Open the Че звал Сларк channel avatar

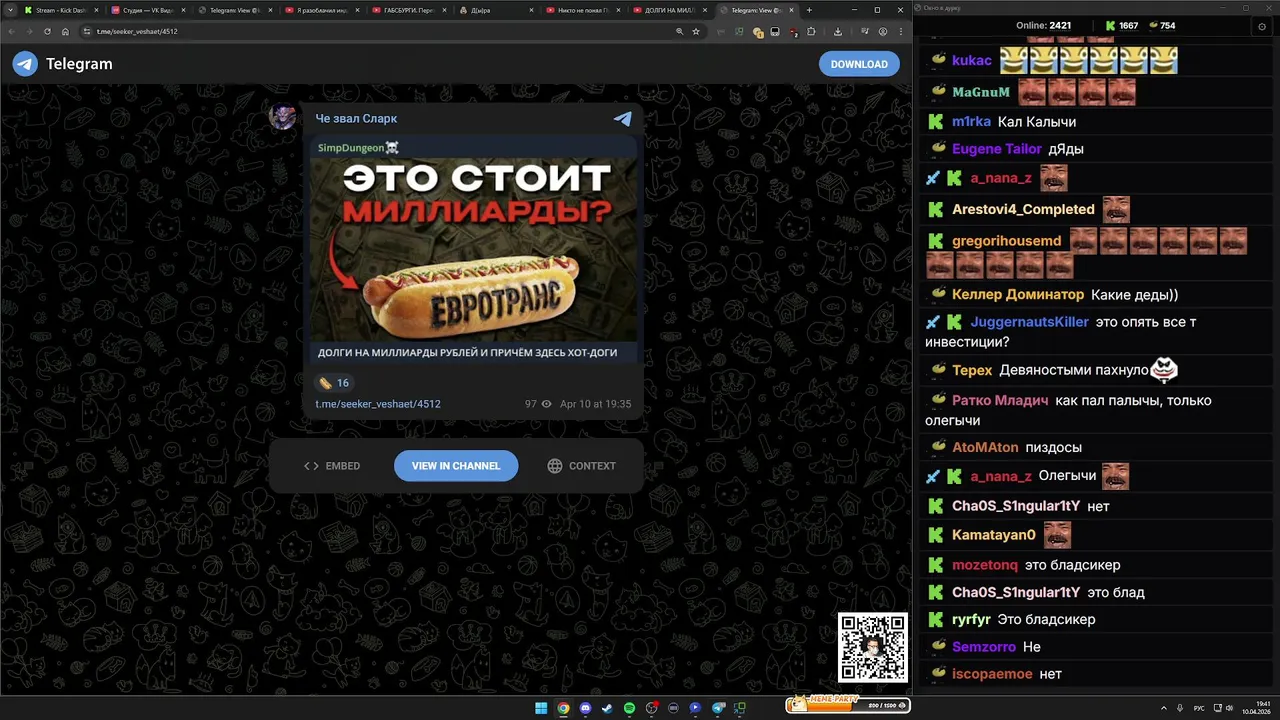click(x=283, y=116)
